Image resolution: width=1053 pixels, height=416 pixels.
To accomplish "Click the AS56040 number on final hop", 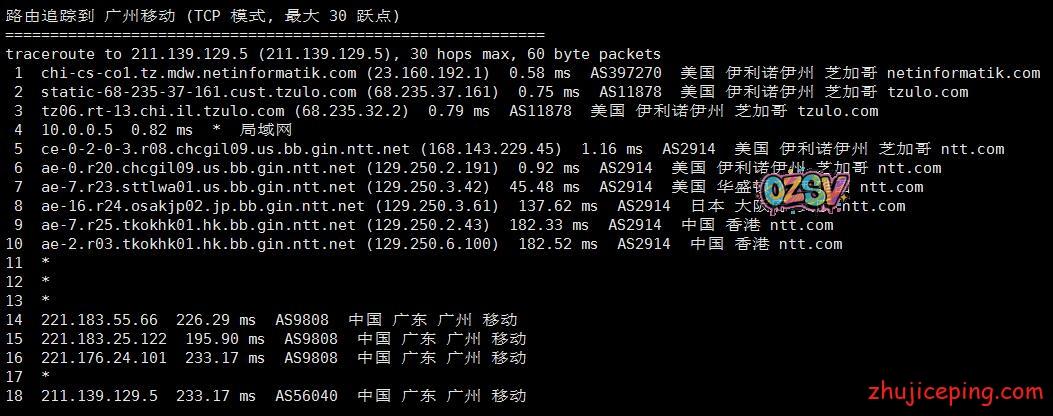I will point(306,396).
